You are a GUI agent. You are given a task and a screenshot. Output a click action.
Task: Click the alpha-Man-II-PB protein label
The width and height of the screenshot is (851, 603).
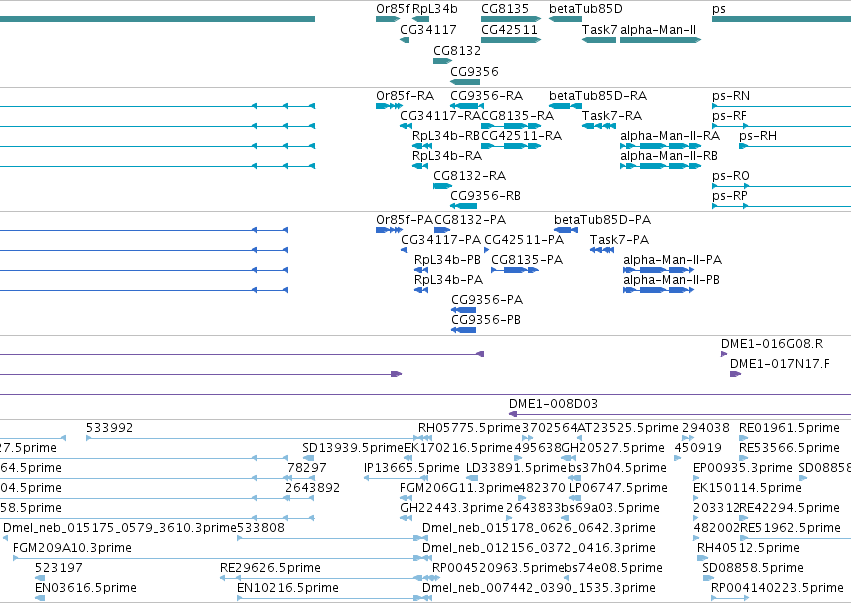coord(671,280)
